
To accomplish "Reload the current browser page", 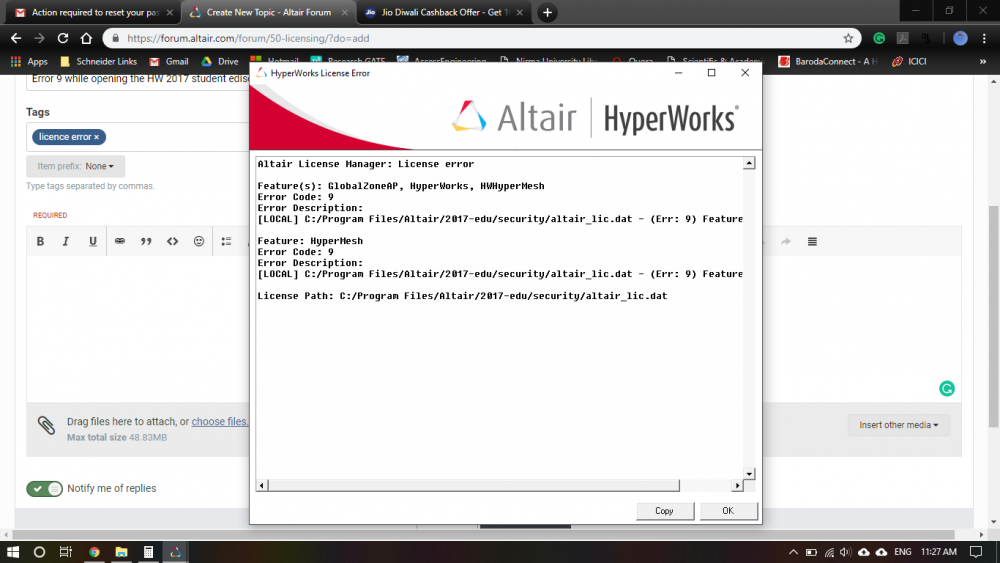I will click(x=62, y=38).
